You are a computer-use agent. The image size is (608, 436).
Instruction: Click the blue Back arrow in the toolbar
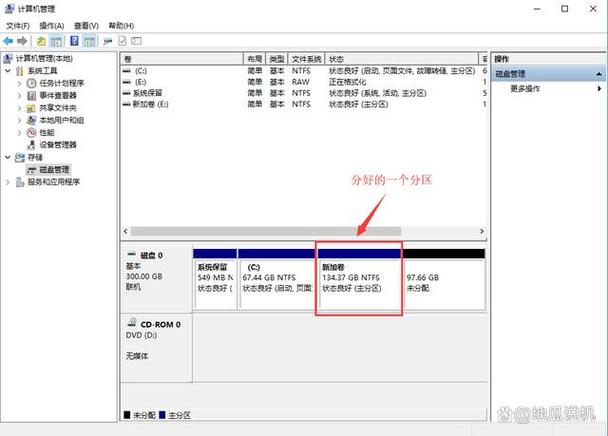[8, 41]
